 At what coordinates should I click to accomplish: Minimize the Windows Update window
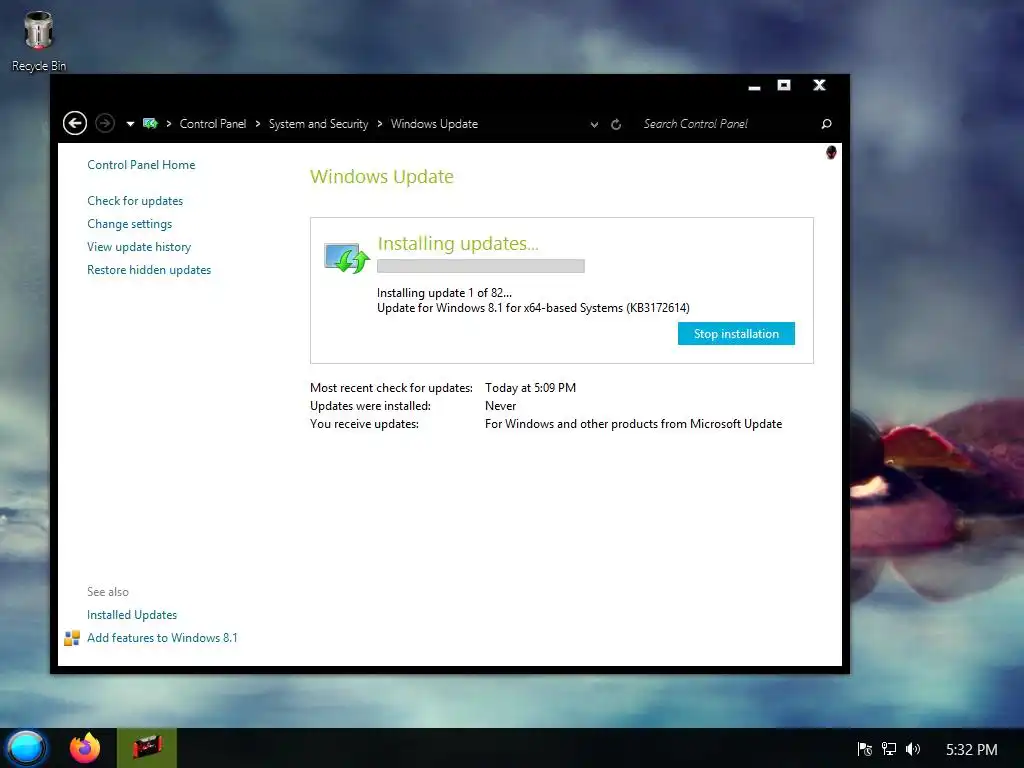[x=754, y=86]
